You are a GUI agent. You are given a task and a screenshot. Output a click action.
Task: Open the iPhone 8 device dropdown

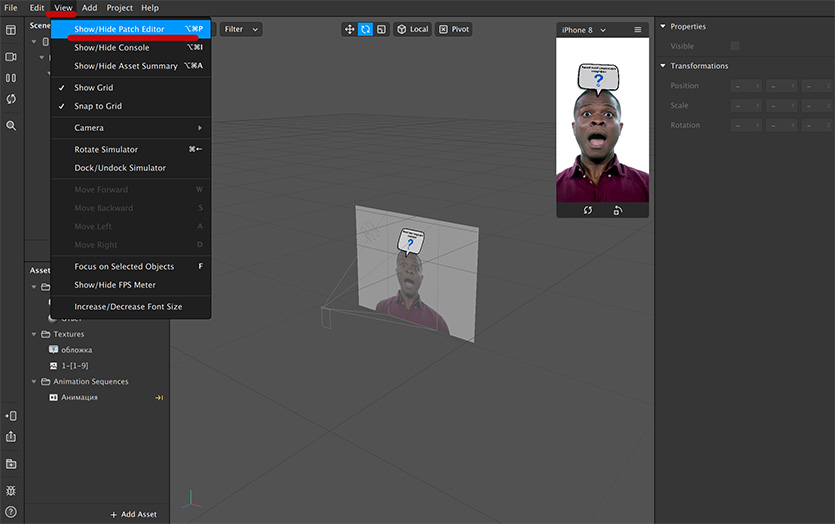[584, 30]
